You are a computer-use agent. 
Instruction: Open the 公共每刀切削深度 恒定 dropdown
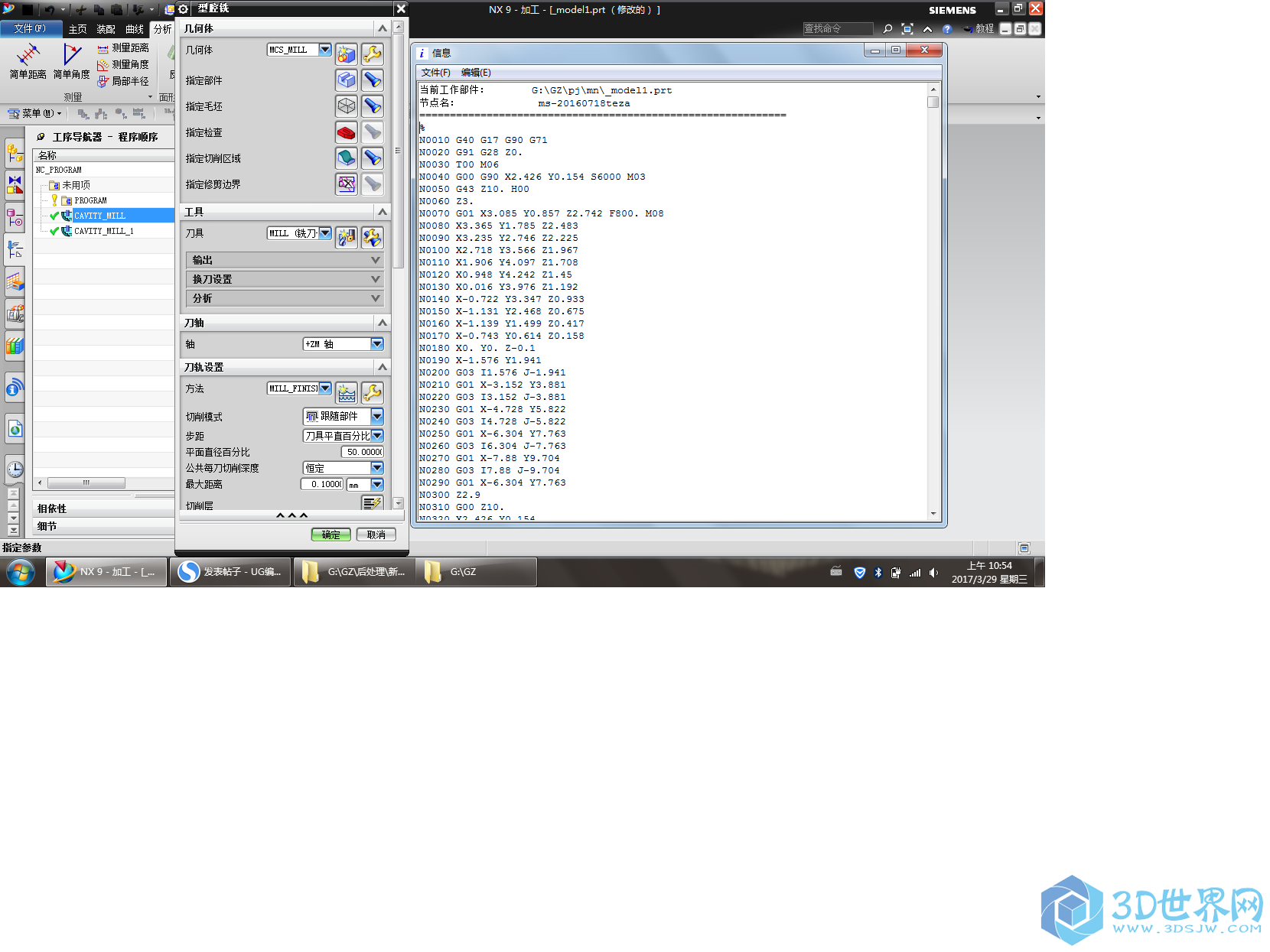[x=377, y=468]
